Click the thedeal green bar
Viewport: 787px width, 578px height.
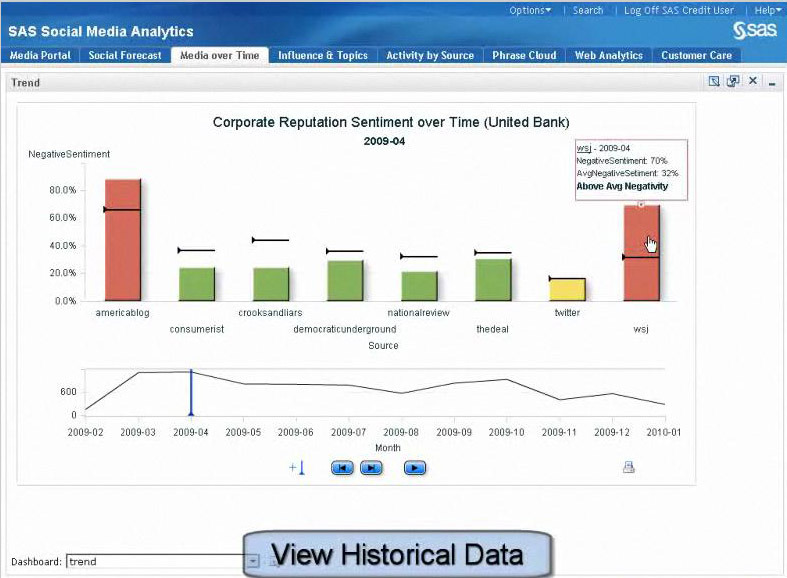pyautogui.click(x=493, y=280)
